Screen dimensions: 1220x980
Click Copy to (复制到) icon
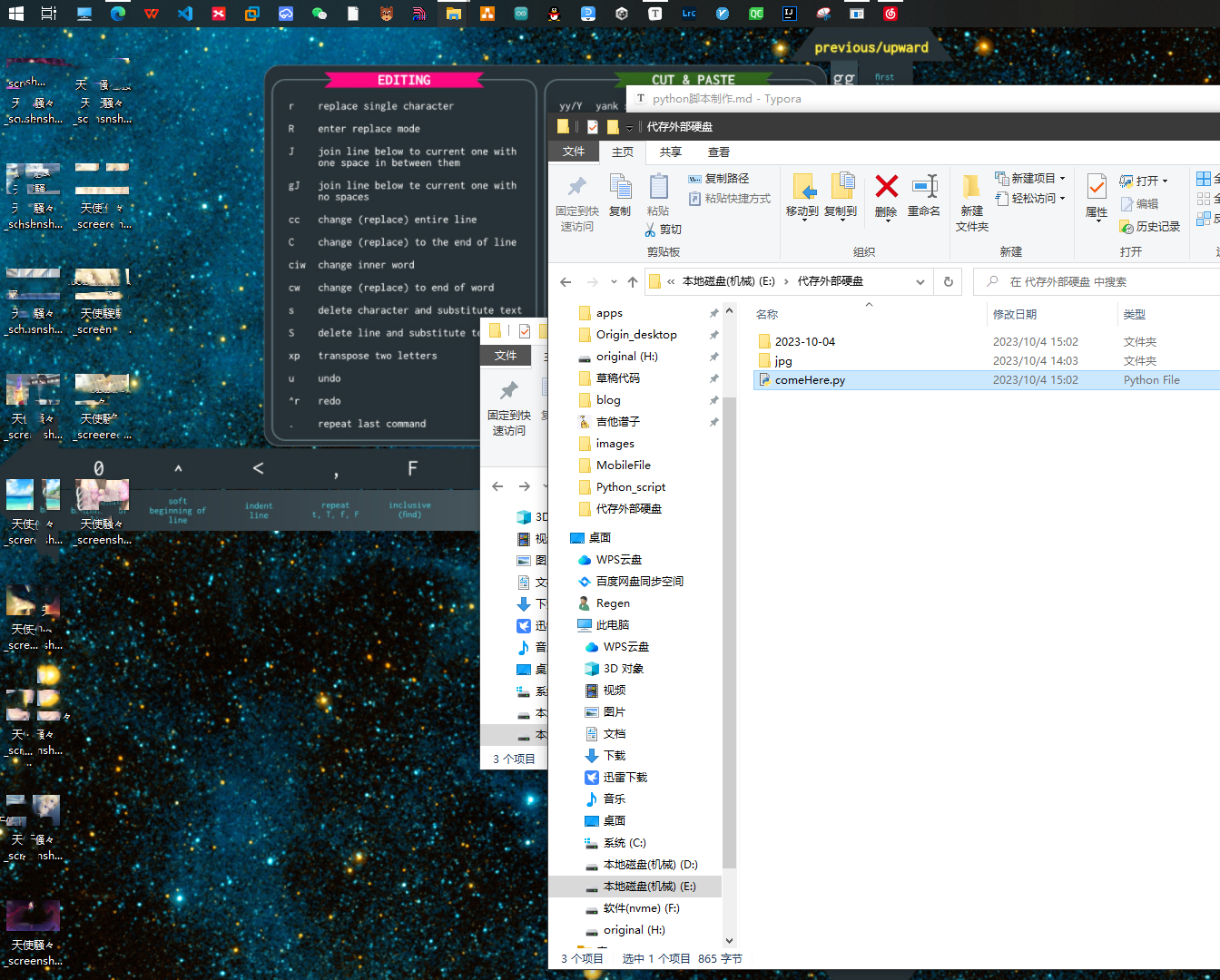pyautogui.click(x=841, y=195)
